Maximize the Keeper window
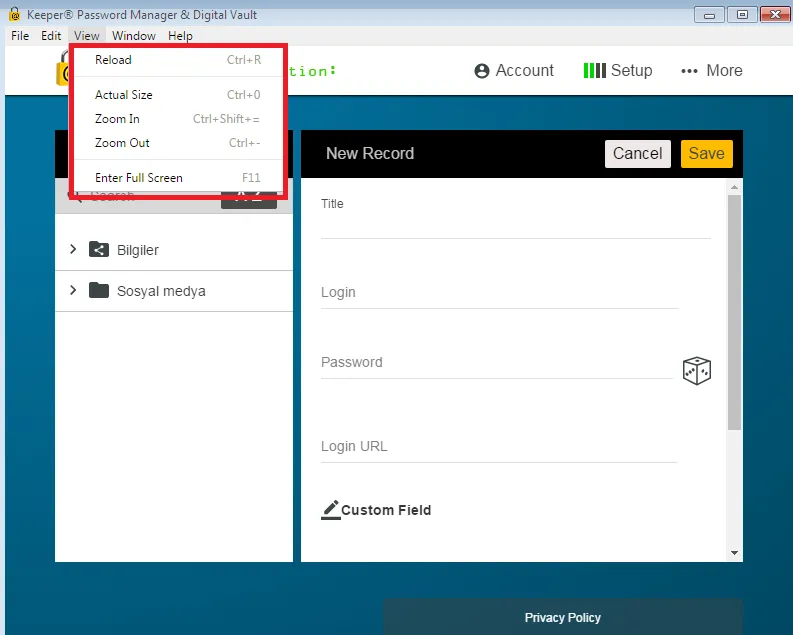Screen dimensions: 793x635 click(742, 15)
